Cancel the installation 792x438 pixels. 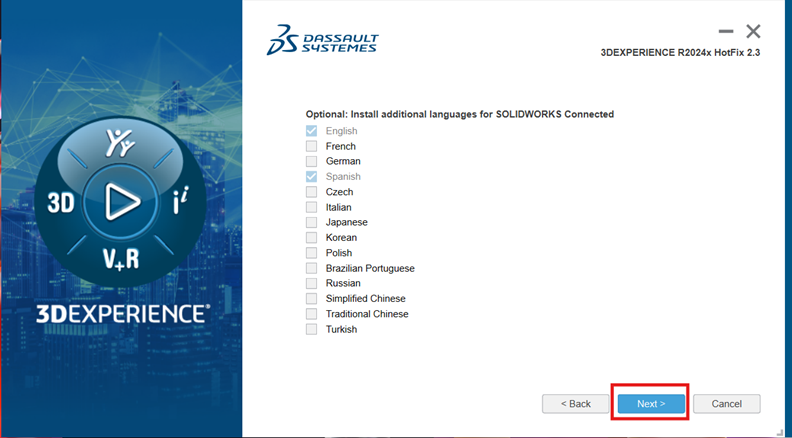(x=726, y=404)
